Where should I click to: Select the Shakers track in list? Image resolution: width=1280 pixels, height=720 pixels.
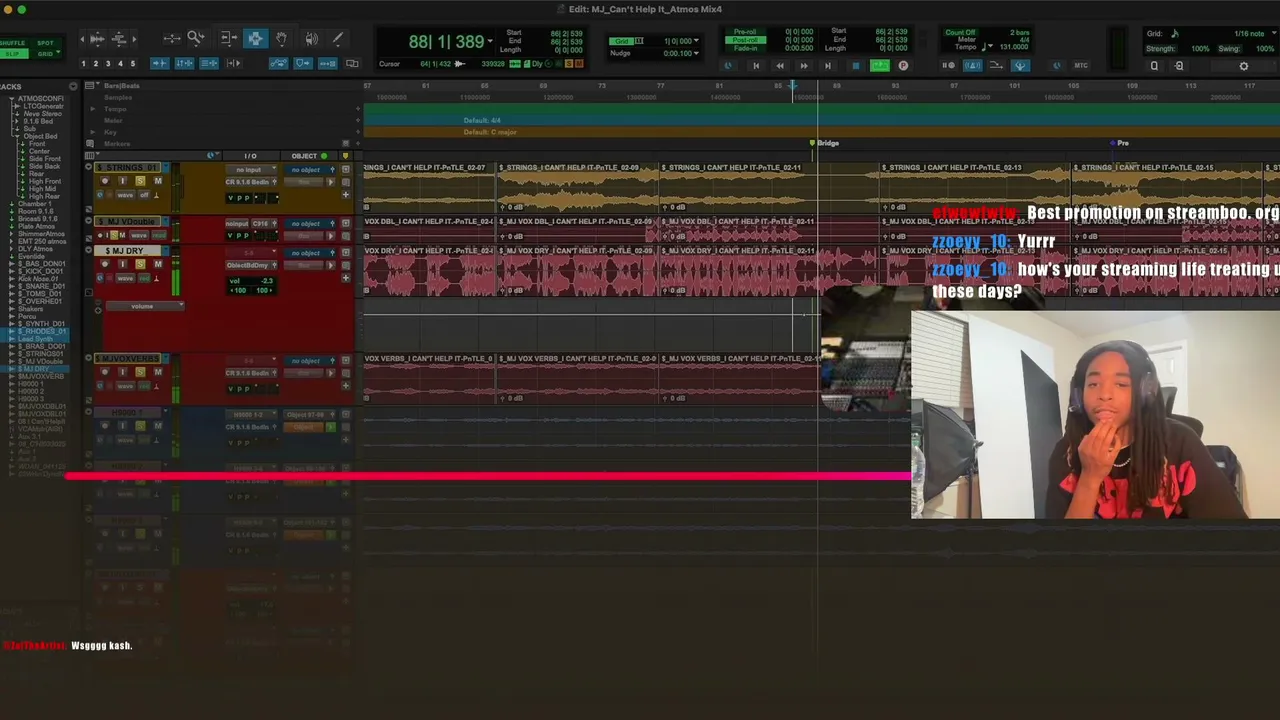click(31, 309)
